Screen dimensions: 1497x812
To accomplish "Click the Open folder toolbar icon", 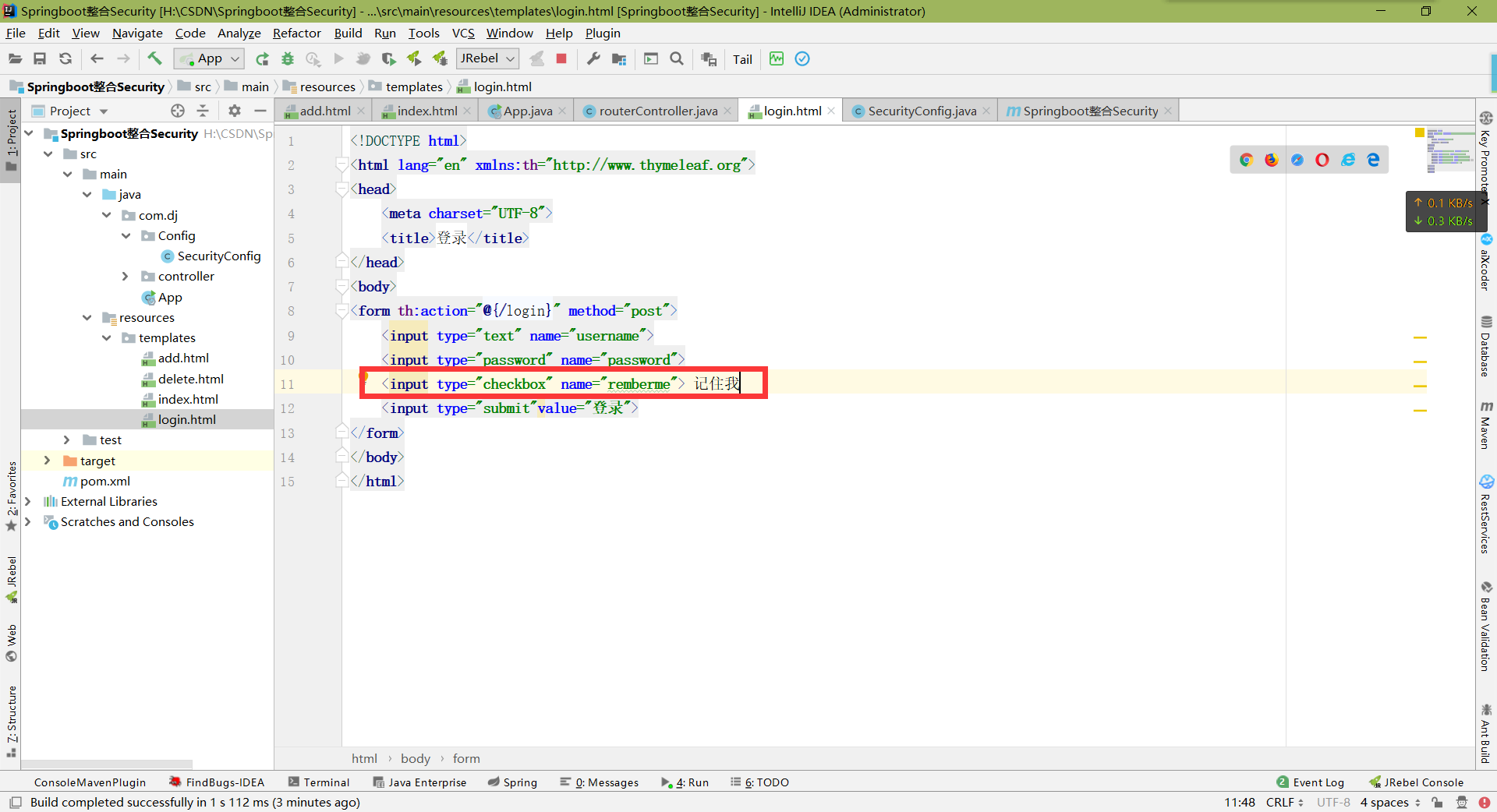I will [x=15, y=58].
